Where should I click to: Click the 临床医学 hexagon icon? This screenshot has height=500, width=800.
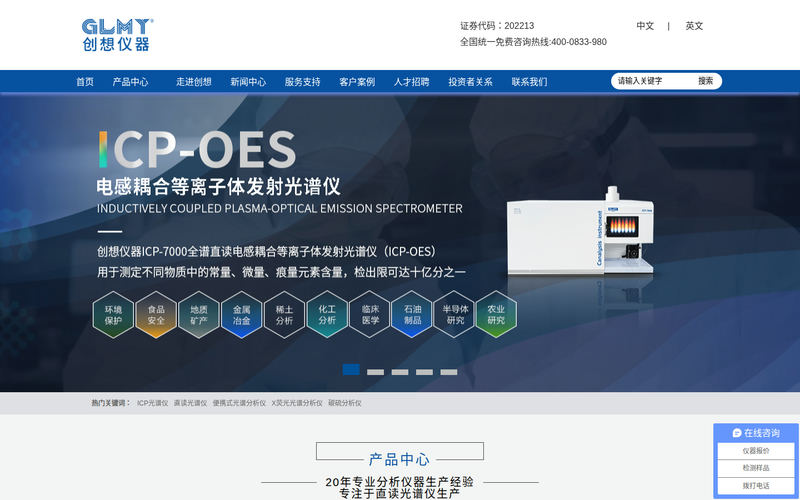370,315
